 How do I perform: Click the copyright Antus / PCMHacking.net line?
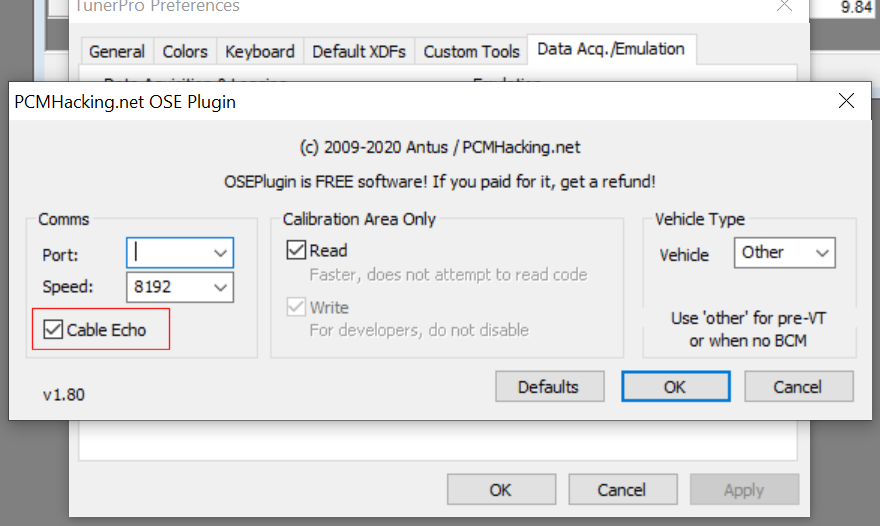pyautogui.click(x=440, y=147)
